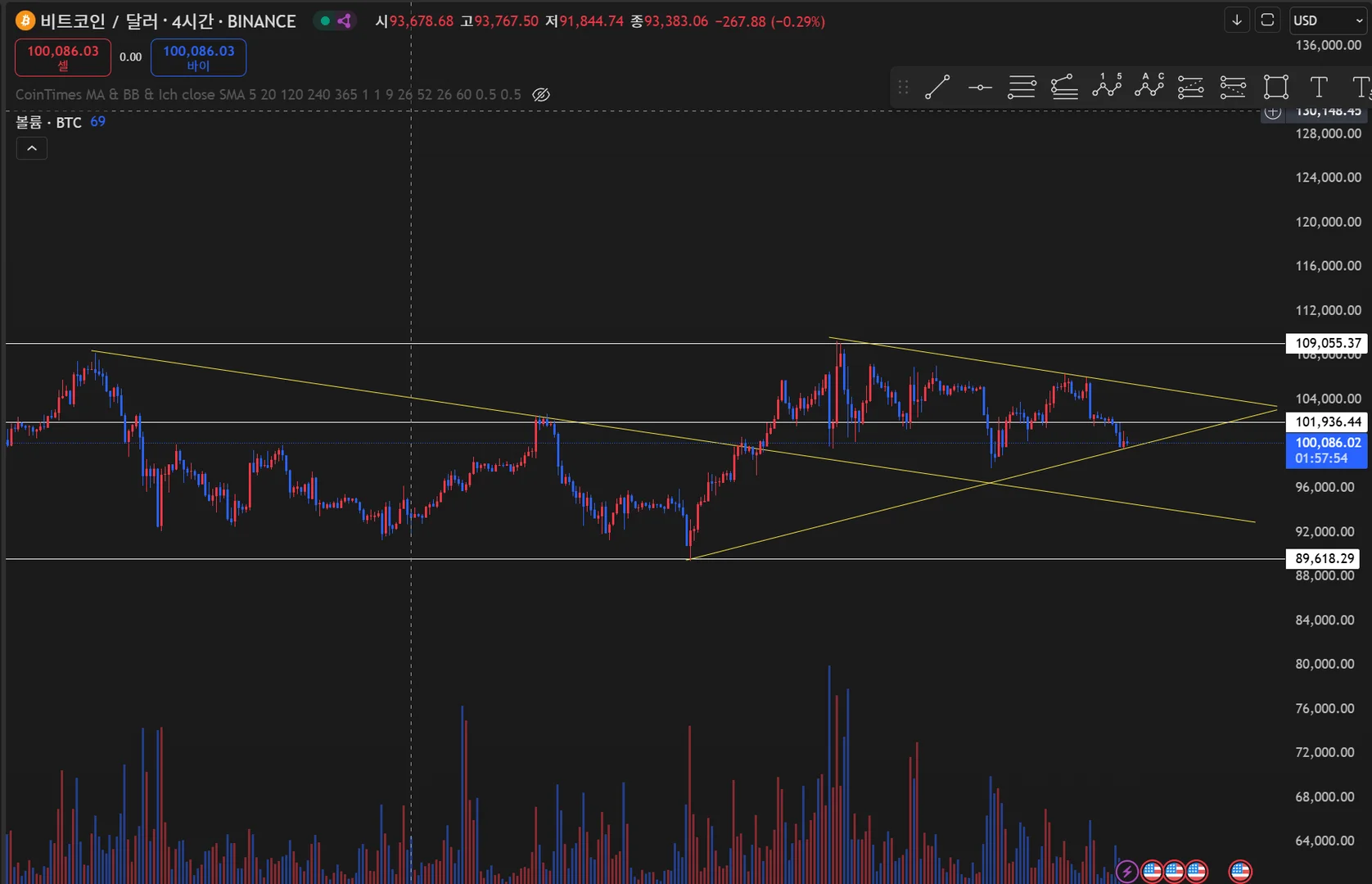
Task: Click the 89,618.29 price label
Action: pyautogui.click(x=1325, y=559)
